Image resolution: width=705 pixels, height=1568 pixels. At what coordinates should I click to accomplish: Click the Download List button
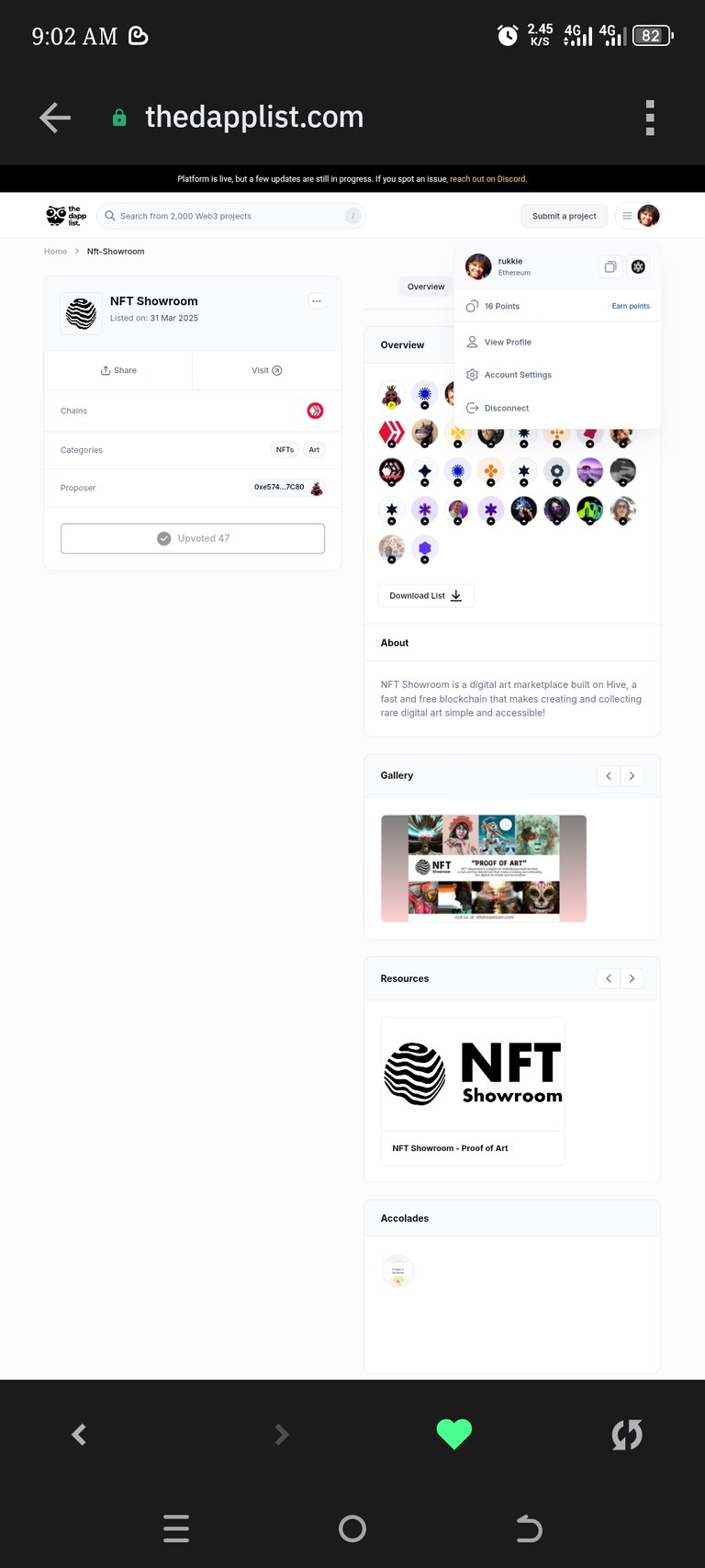tap(426, 595)
